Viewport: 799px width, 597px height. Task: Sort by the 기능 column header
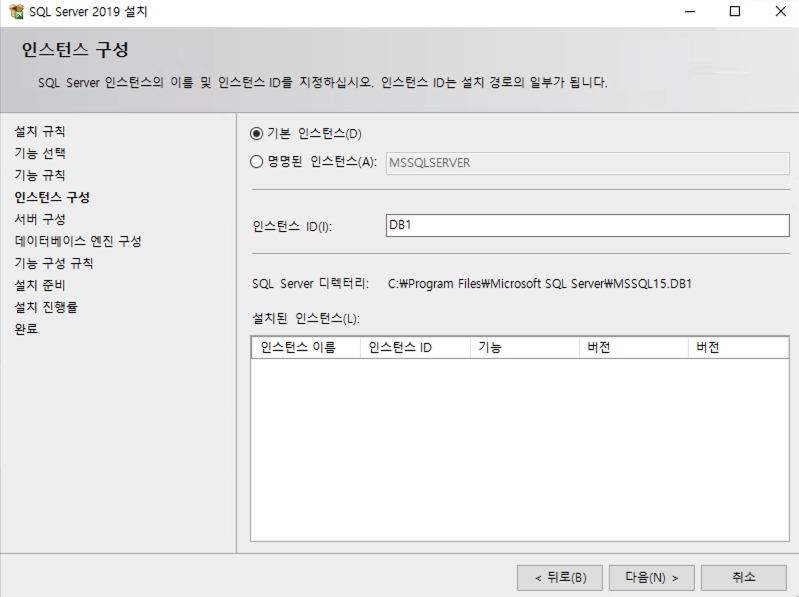524,347
